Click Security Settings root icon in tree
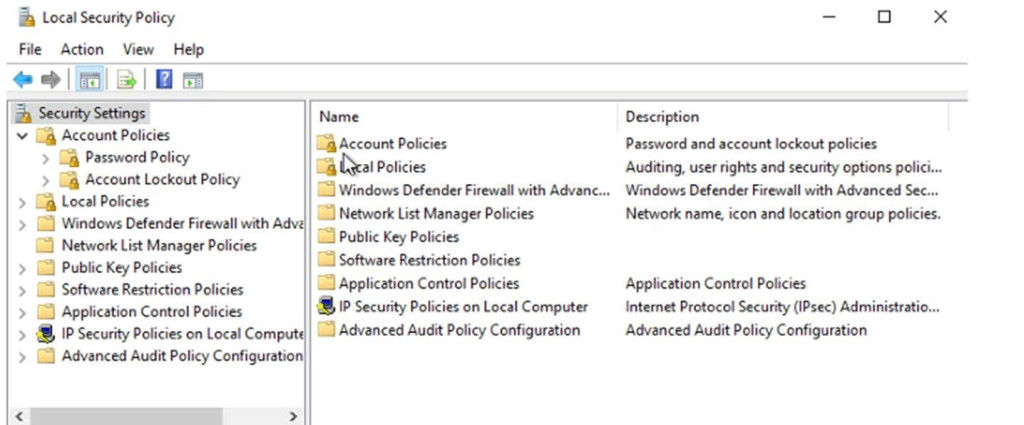The width and height of the screenshot is (1024, 425). 24,114
